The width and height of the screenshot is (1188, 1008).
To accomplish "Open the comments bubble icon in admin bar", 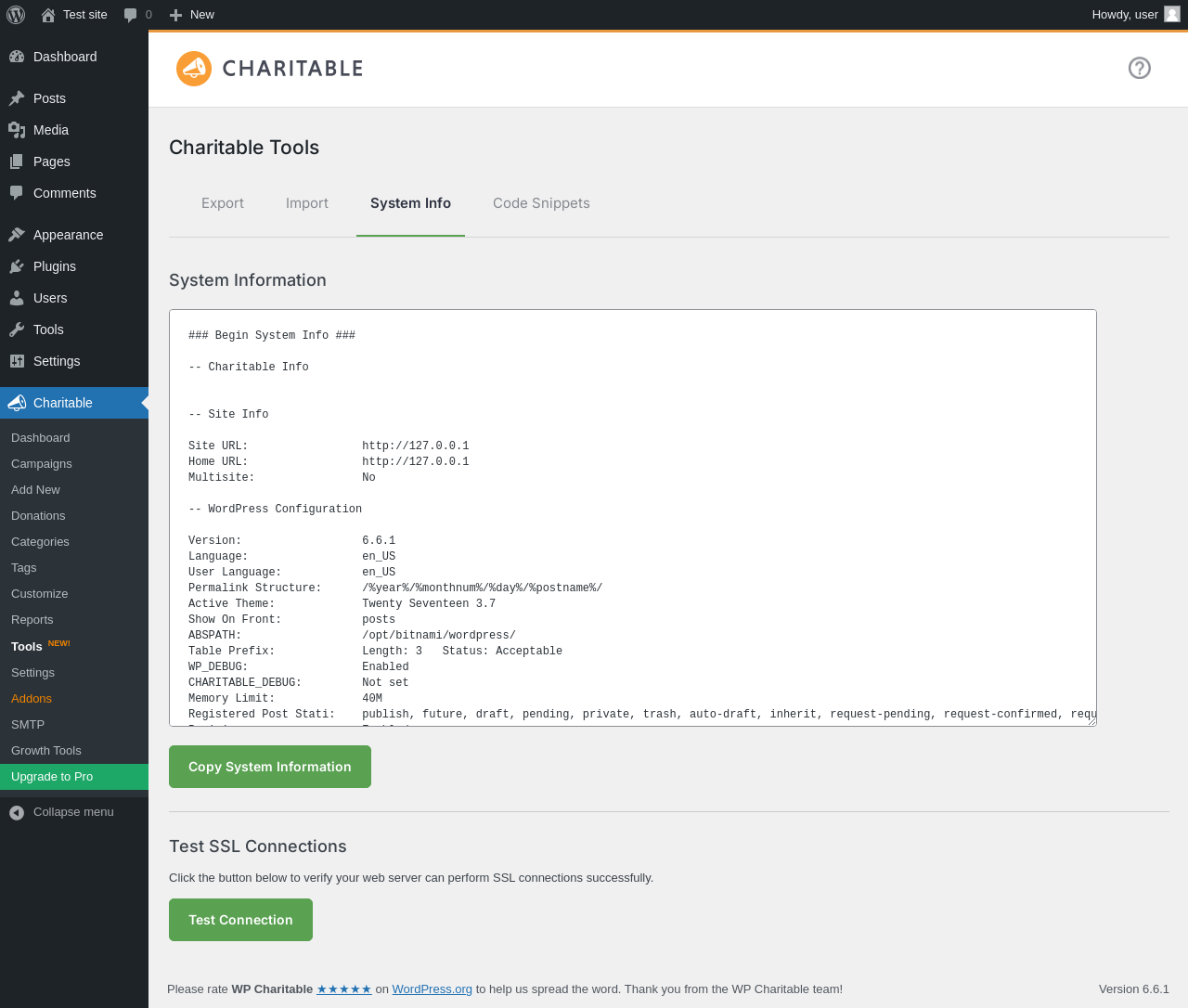I will click(x=131, y=15).
